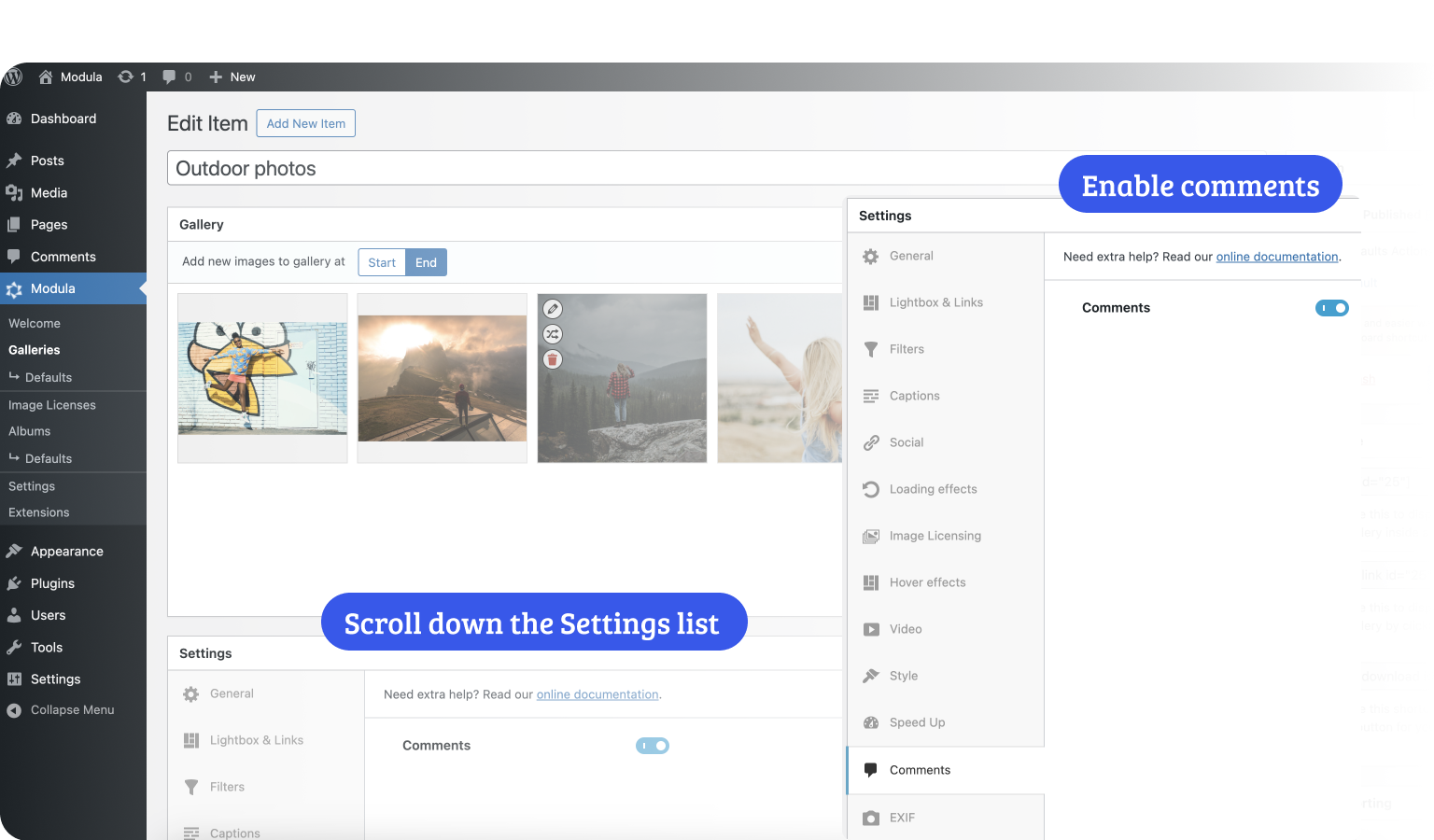Click the shuffle icon on gallery image
Viewport: 1434px width, 840px height.
pyautogui.click(x=553, y=334)
